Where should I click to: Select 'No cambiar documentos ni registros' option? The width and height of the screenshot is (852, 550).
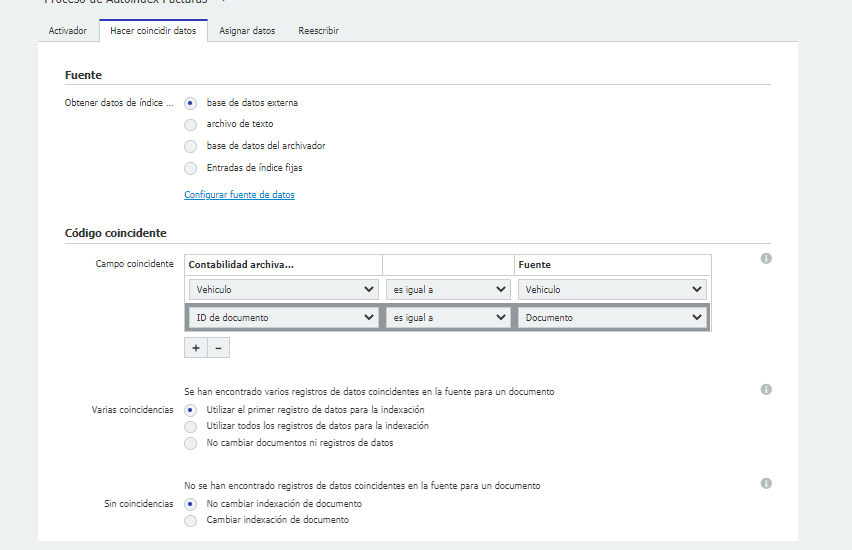[x=190, y=443]
